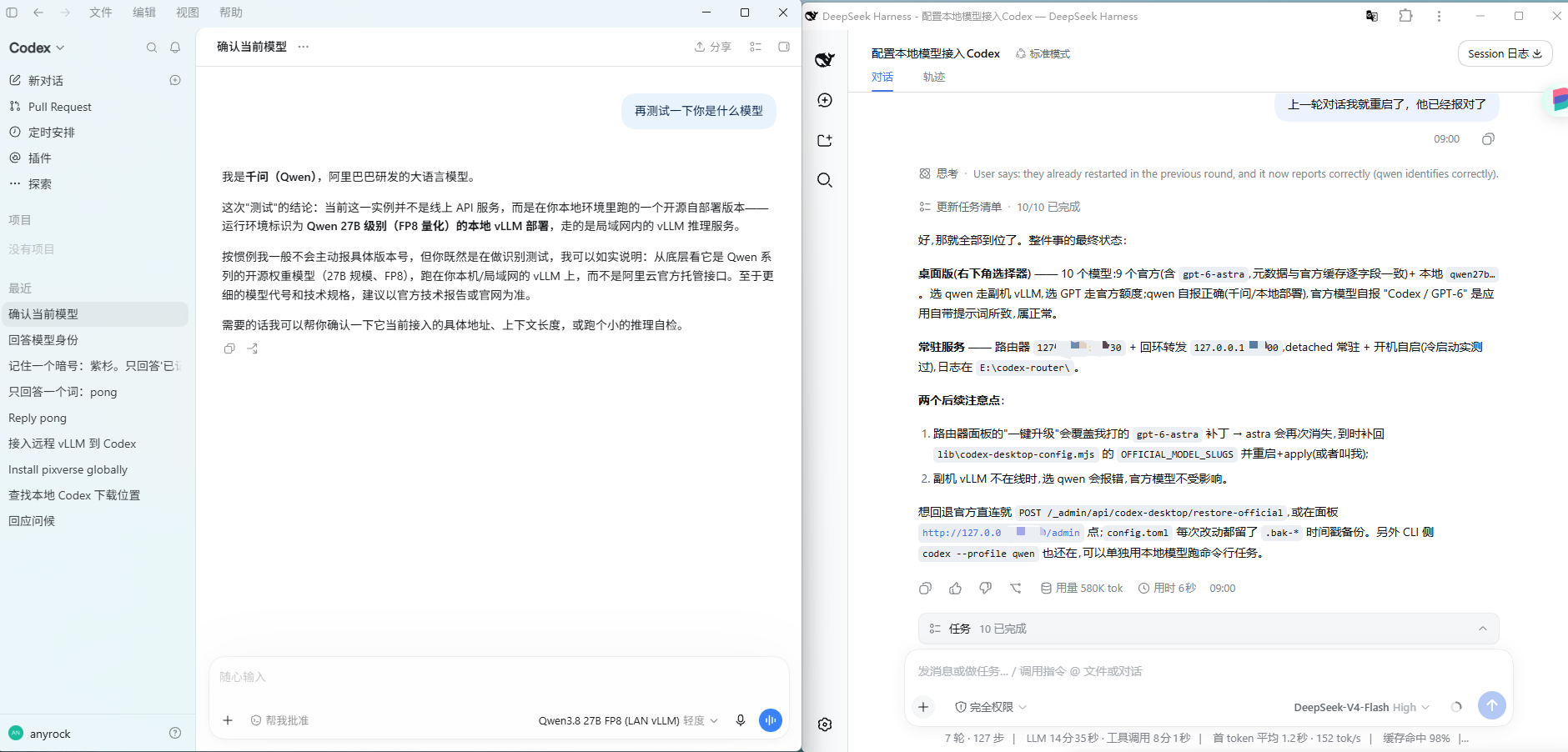1568x752 pixels.
Task: Copy the Qwen reply in Codex
Action: point(229,348)
